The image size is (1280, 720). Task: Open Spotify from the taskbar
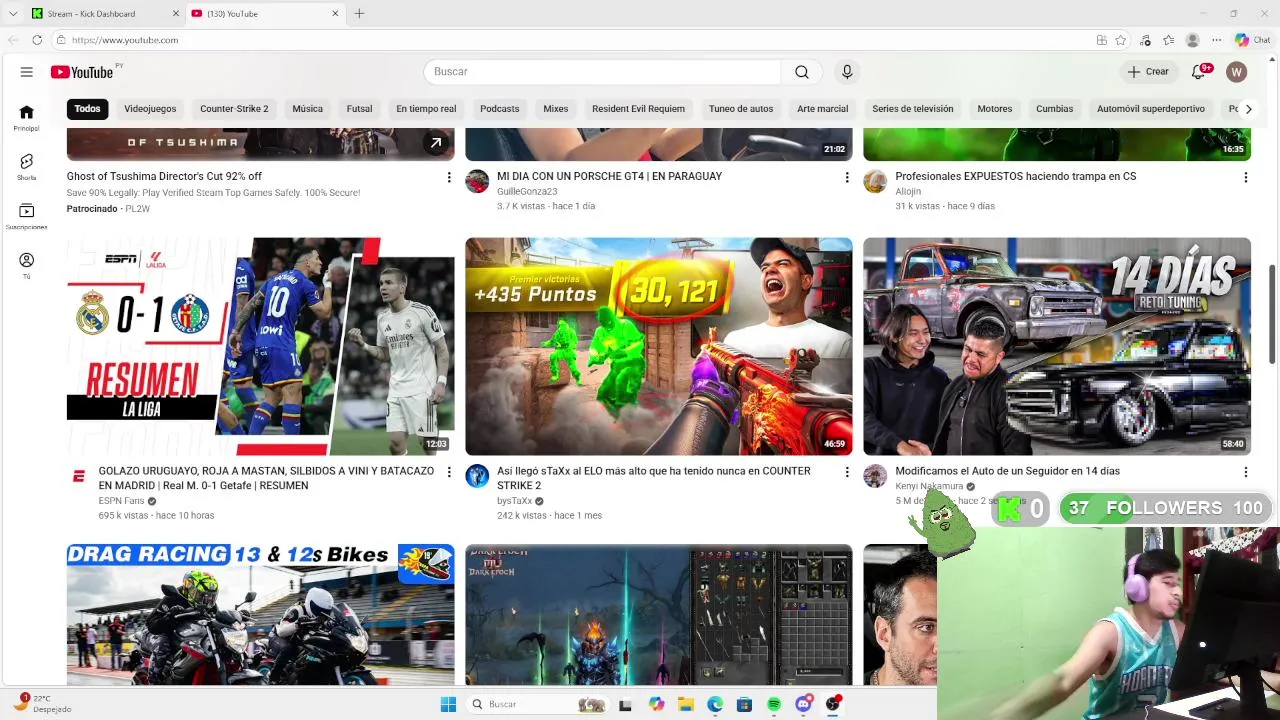(x=774, y=704)
